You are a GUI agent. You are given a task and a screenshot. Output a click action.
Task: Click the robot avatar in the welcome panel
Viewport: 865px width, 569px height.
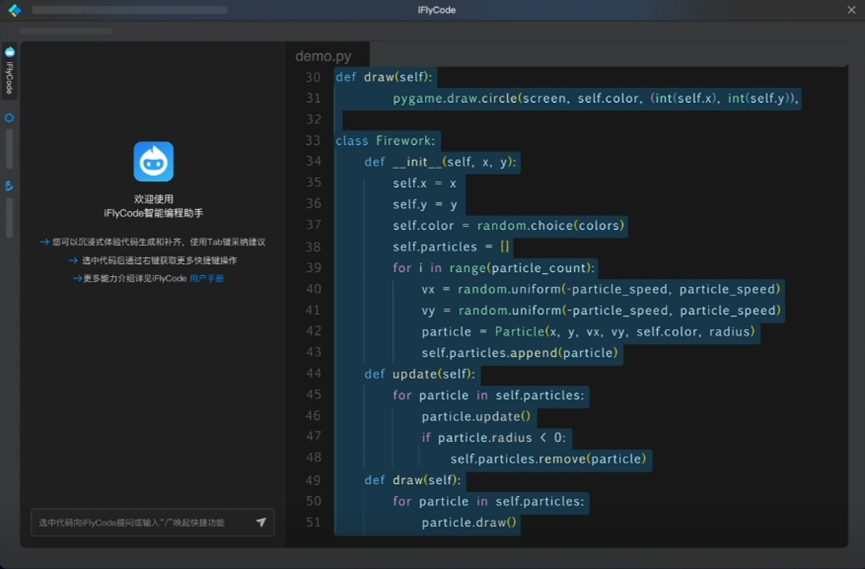153,162
